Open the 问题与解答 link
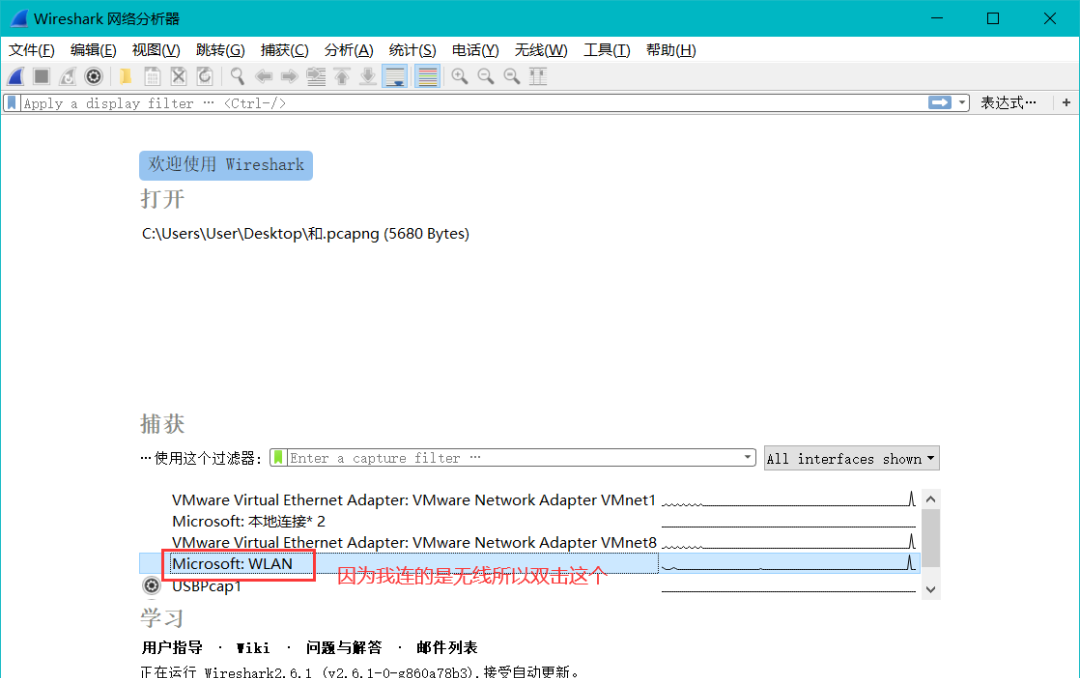The image size is (1080, 678). (344, 648)
